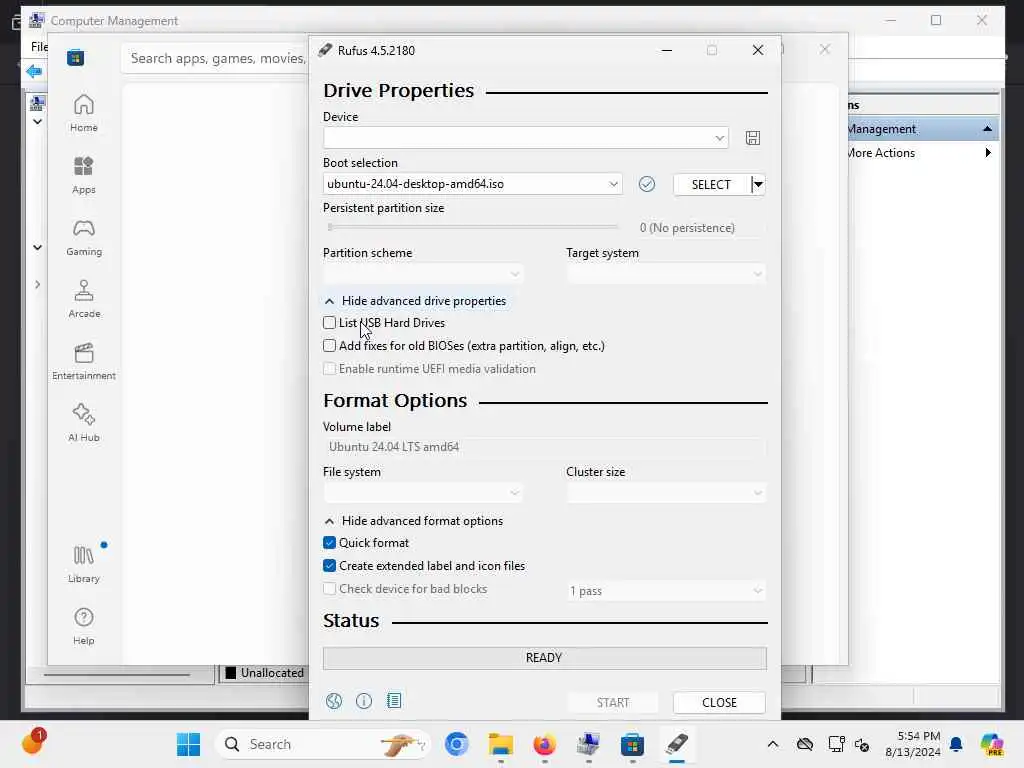This screenshot has height=768, width=1024.
Task: Open Firefox from taskbar
Action: click(x=545, y=744)
